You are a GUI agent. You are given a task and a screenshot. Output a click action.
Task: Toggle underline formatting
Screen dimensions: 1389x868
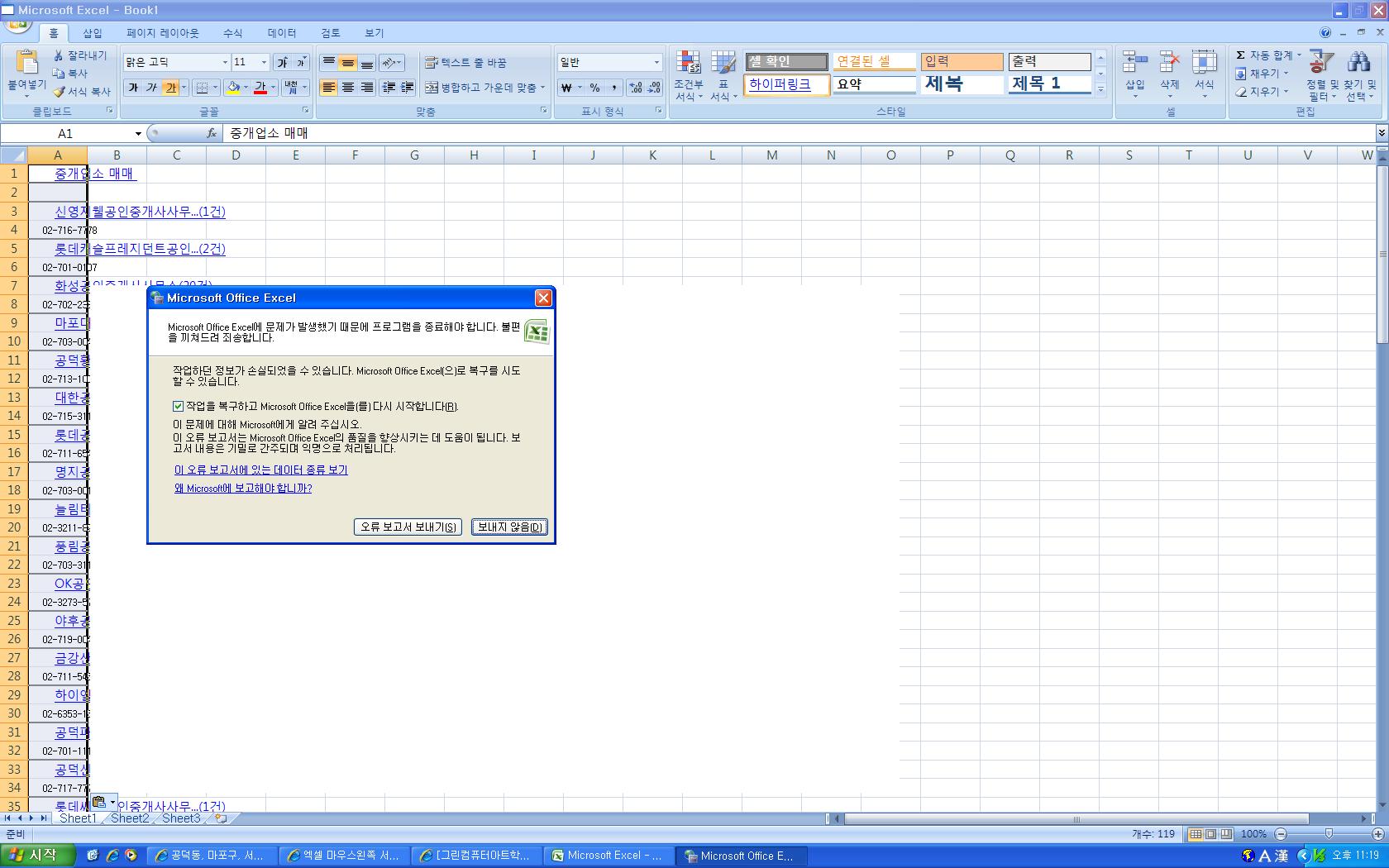[170, 88]
